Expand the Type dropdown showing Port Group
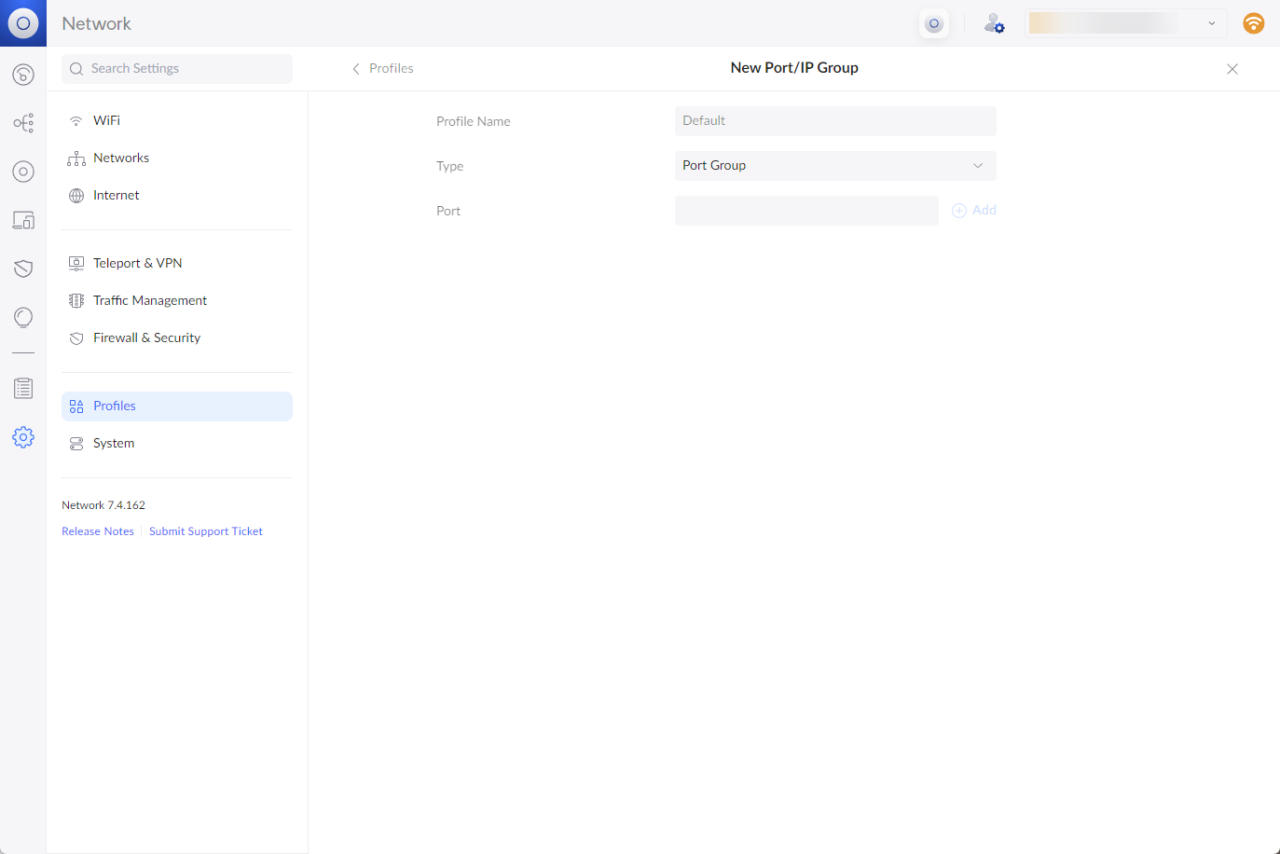The image size is (1280, 854). 835,166
